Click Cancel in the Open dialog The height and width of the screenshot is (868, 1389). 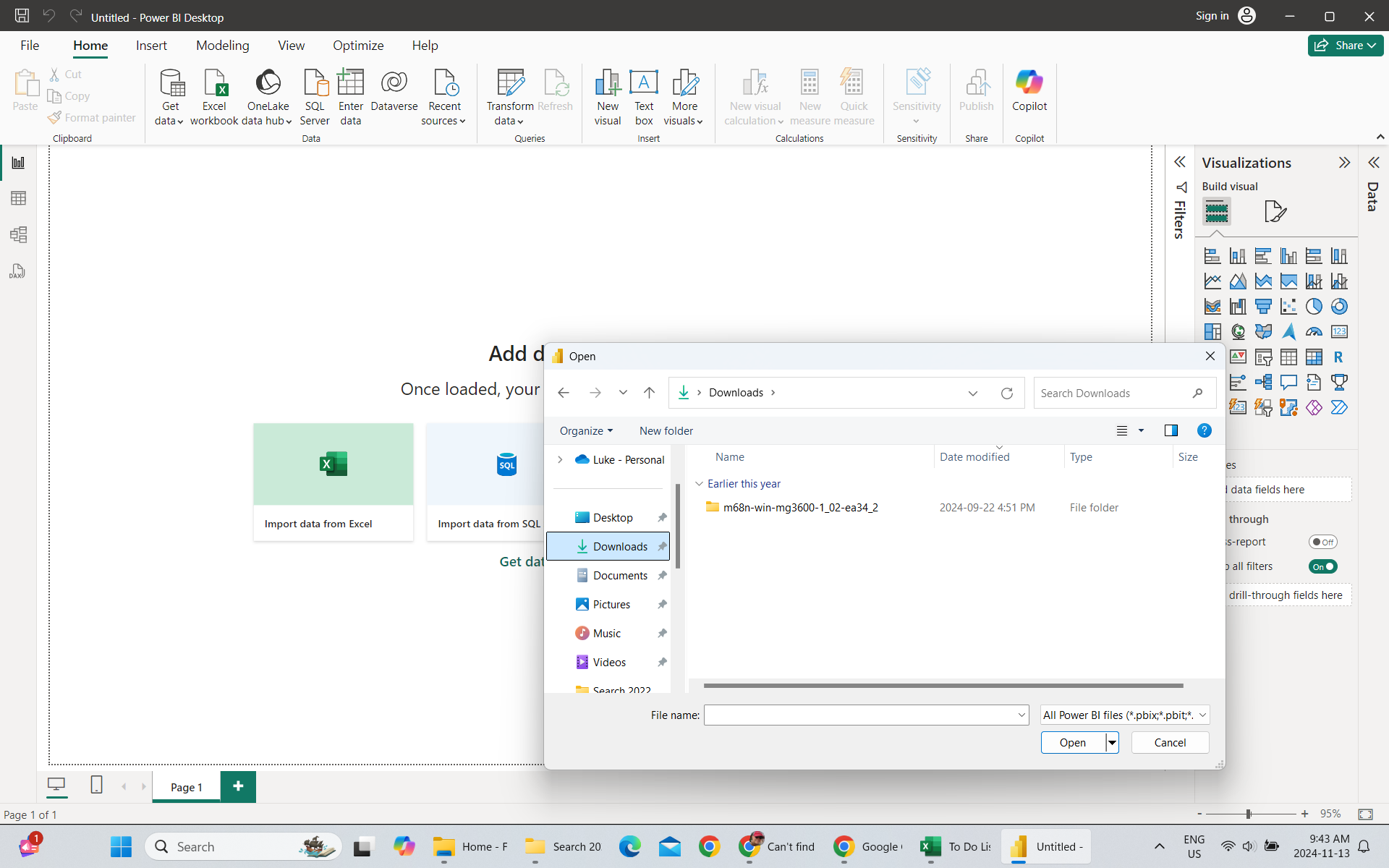(x=1170, y=743)
